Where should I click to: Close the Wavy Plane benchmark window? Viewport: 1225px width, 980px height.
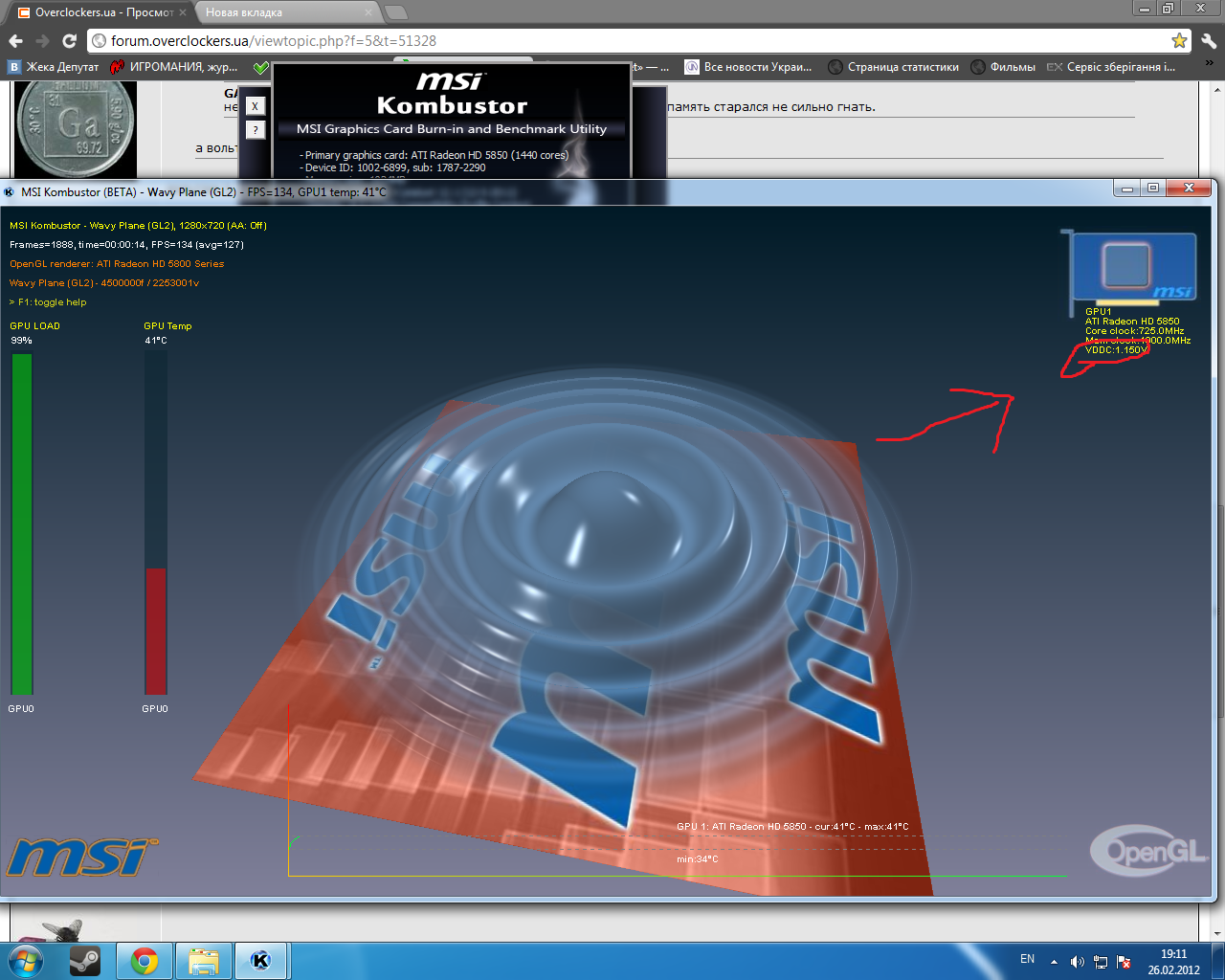tap(1189, 189)
